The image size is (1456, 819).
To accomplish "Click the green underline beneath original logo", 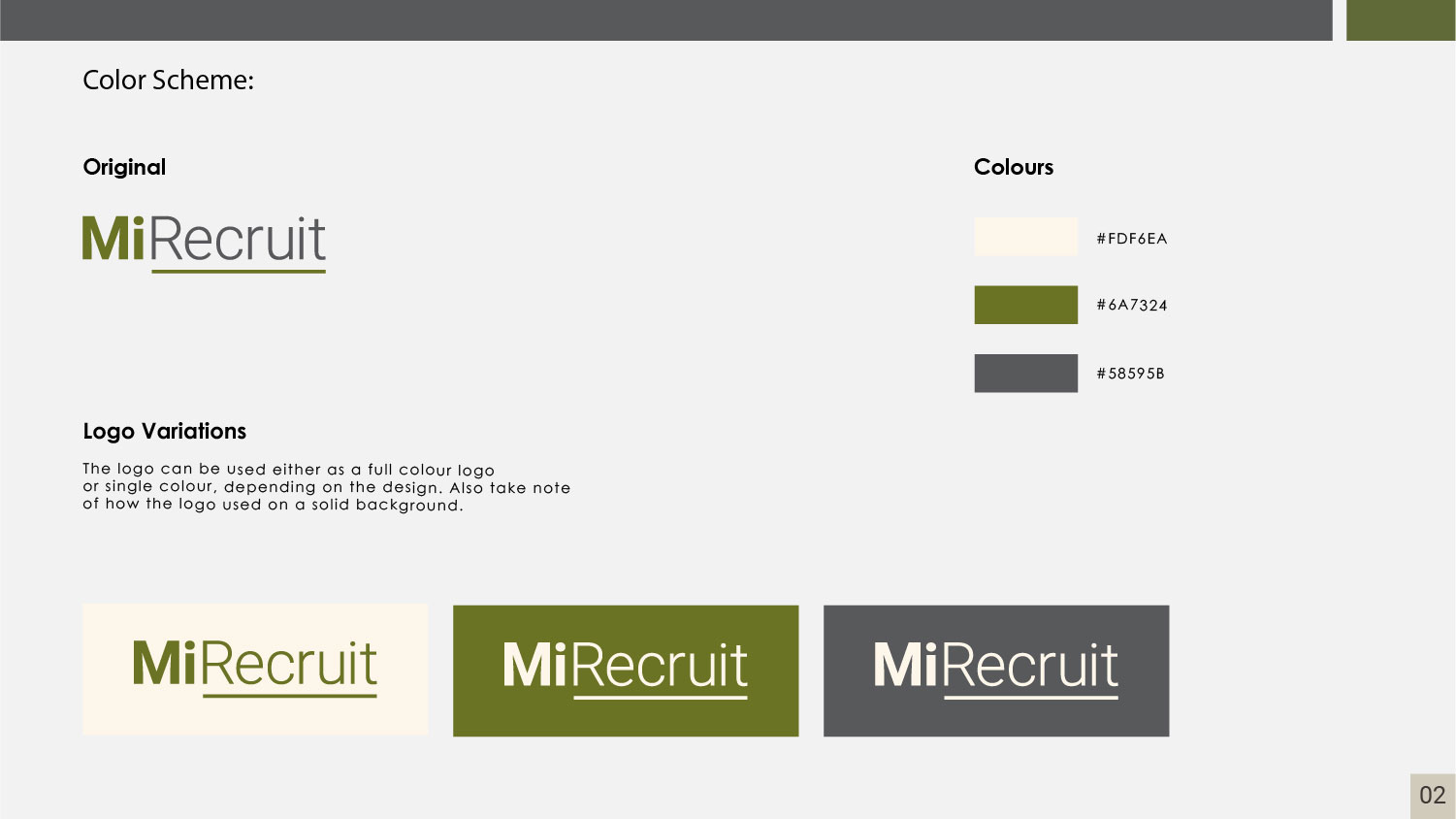I will tap(239, 271).
